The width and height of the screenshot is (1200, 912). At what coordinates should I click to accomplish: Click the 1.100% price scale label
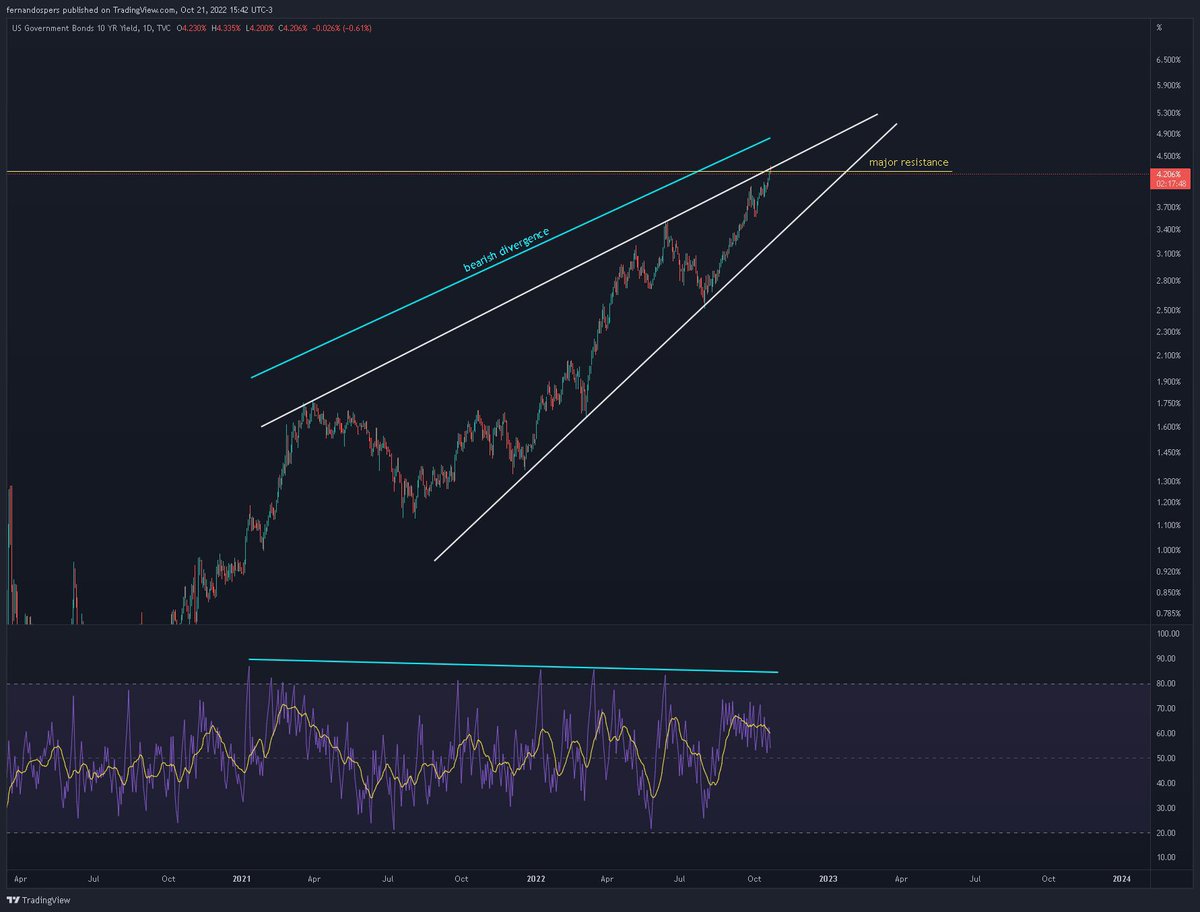tap(1168, 526)
